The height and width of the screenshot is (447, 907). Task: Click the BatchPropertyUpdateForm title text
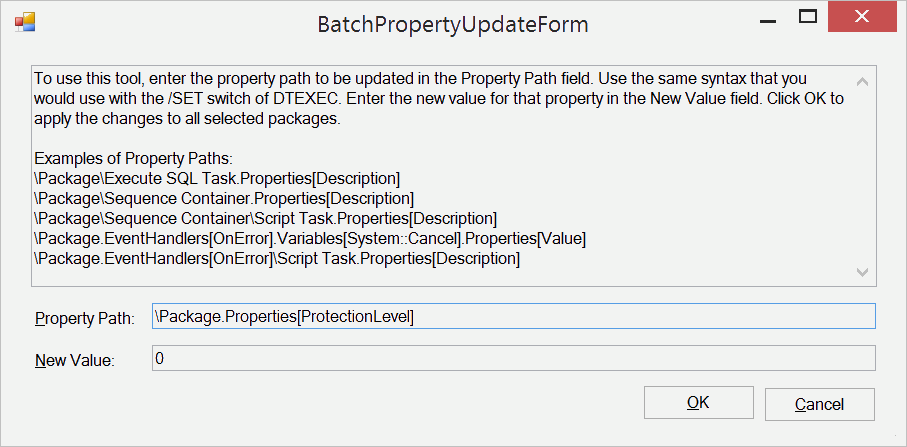point(453,22)
